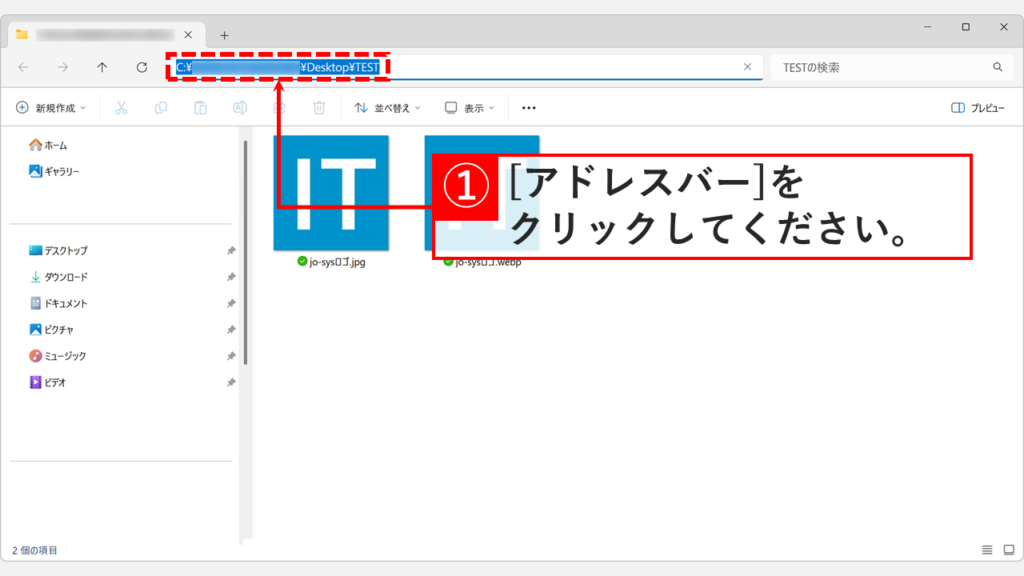Click the Rename icon in the toolbar
The image size is (1024, 576).
coord(240,107)
